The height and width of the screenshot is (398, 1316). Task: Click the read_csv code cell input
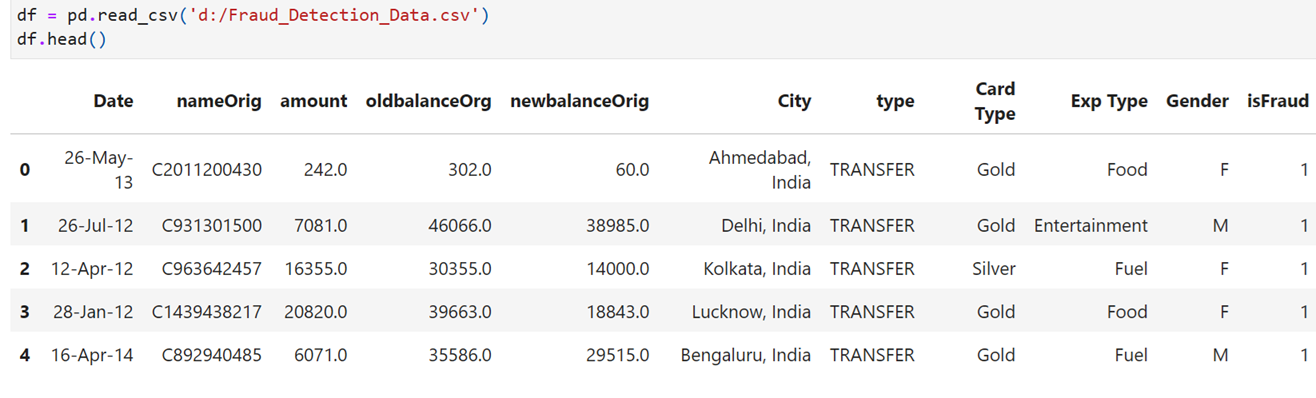point(660,28)
